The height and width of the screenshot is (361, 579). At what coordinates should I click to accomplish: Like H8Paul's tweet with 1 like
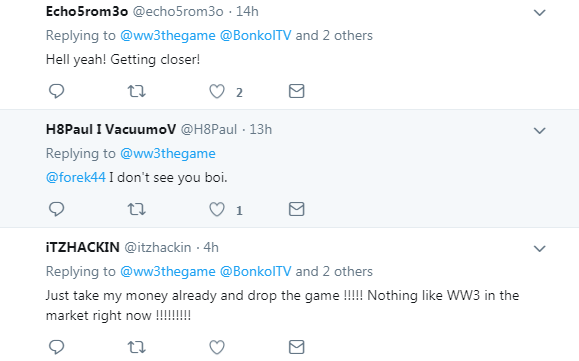click(x=217, y=210)
